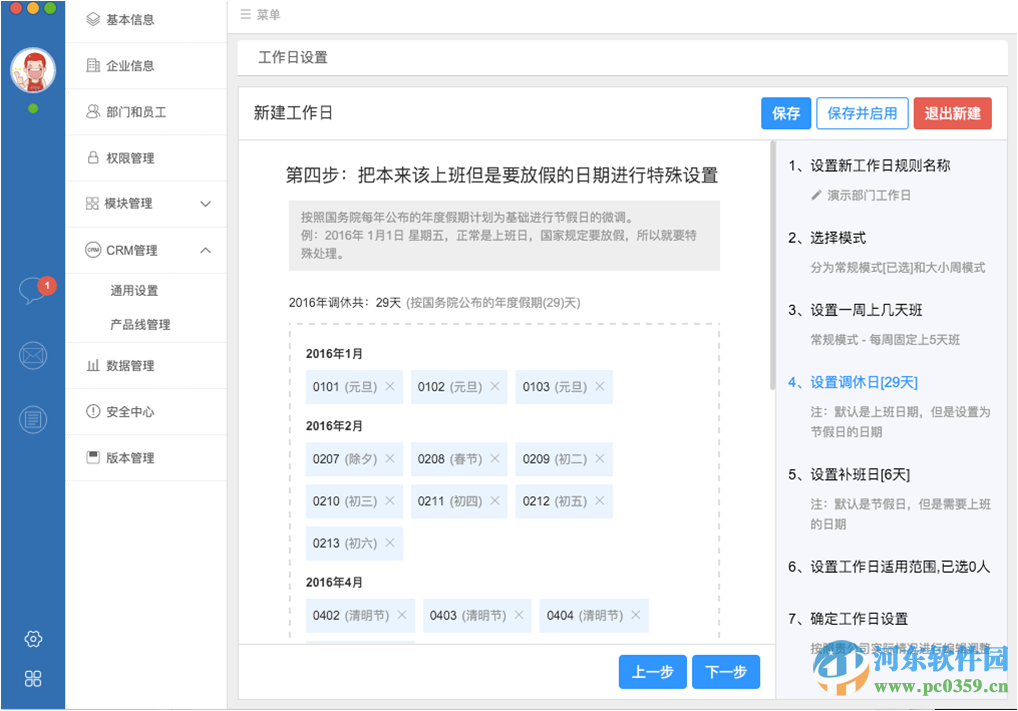Open settings via the gear icon
The image size is (1018, 711).
click(33, 638)
